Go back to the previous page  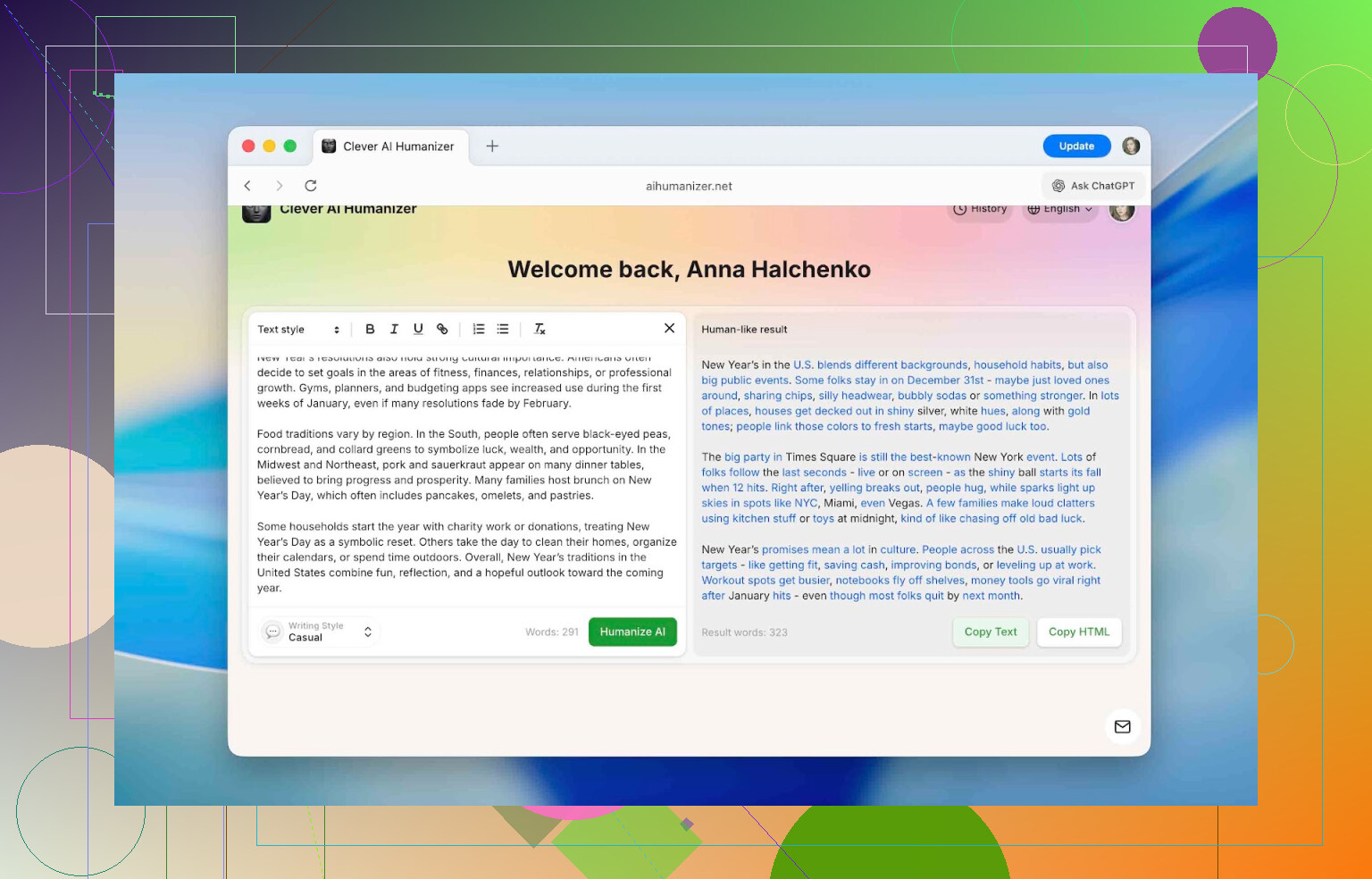coord(247,186)
